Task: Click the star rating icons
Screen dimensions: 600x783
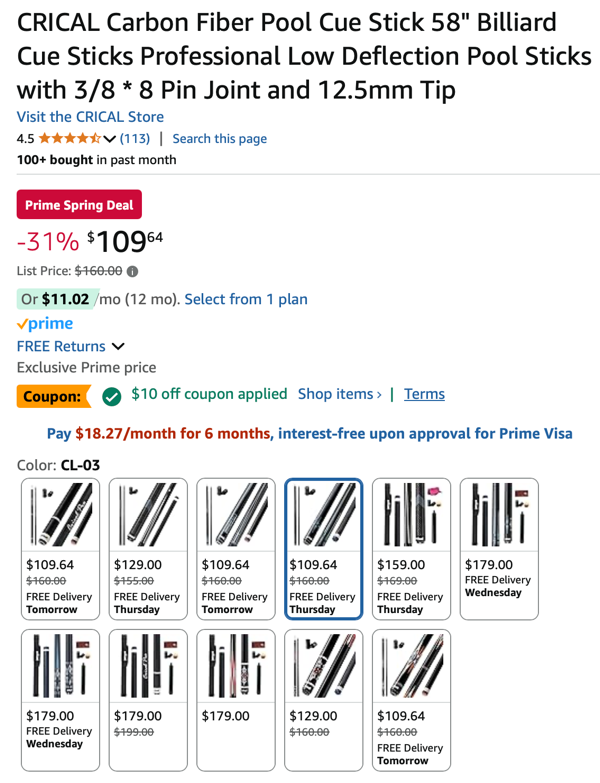Action: pos(69,139)
